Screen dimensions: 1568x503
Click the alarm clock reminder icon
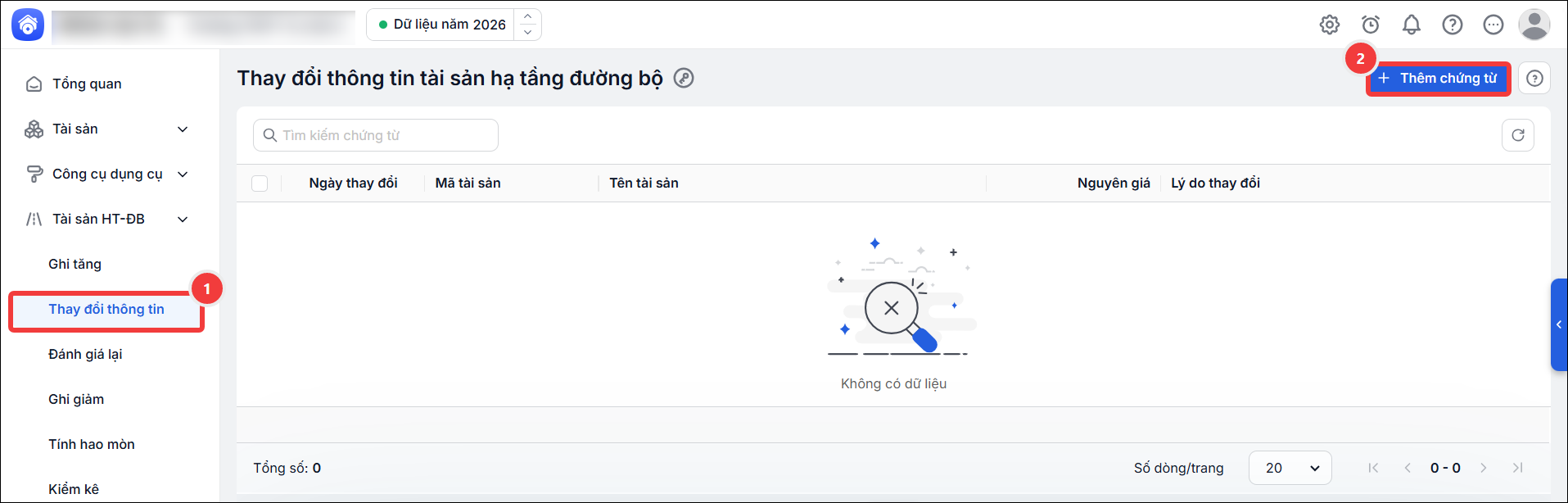(1371, 25)
